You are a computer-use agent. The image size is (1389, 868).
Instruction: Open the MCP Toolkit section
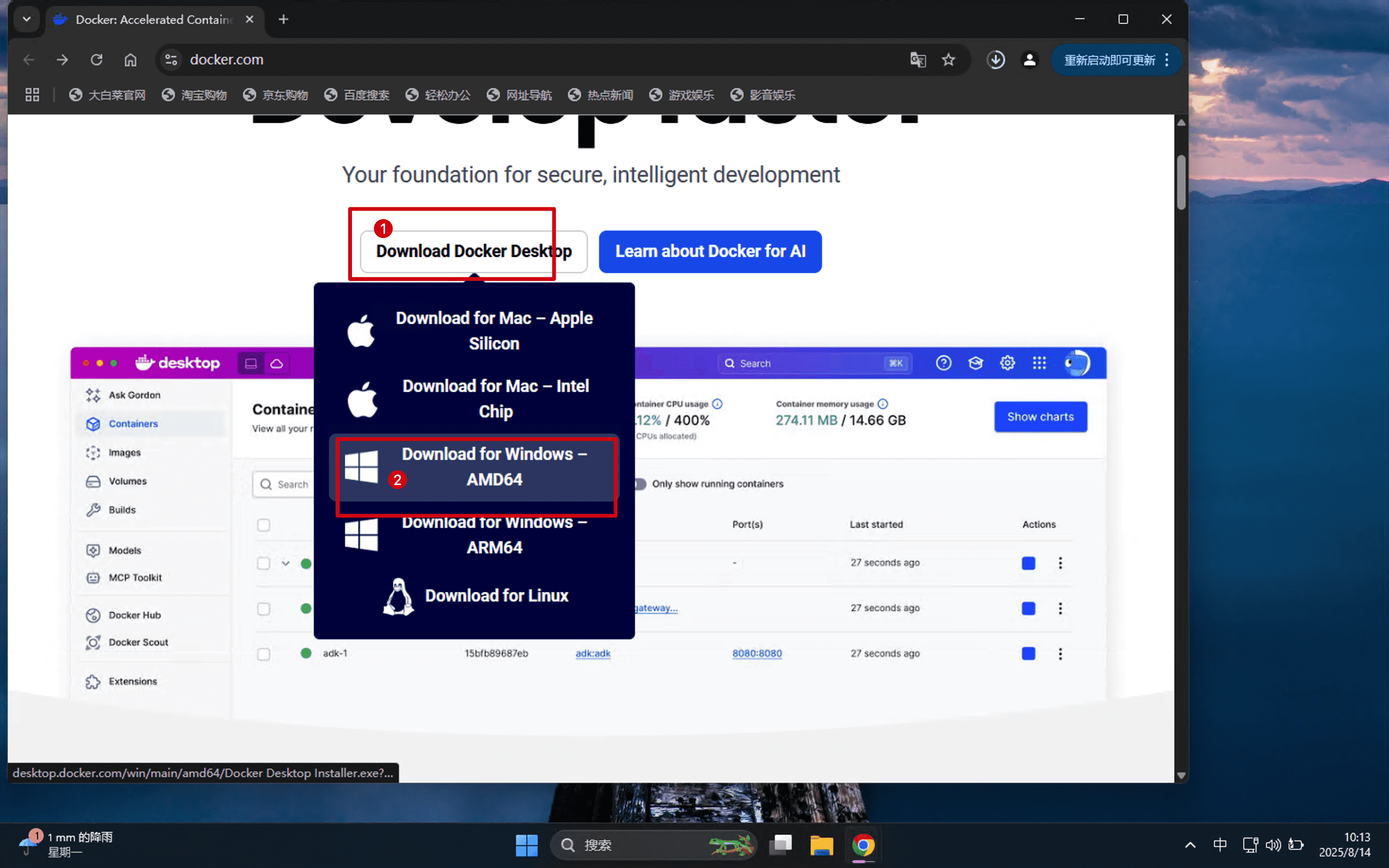pyautogui.click(x=136, y=578)
